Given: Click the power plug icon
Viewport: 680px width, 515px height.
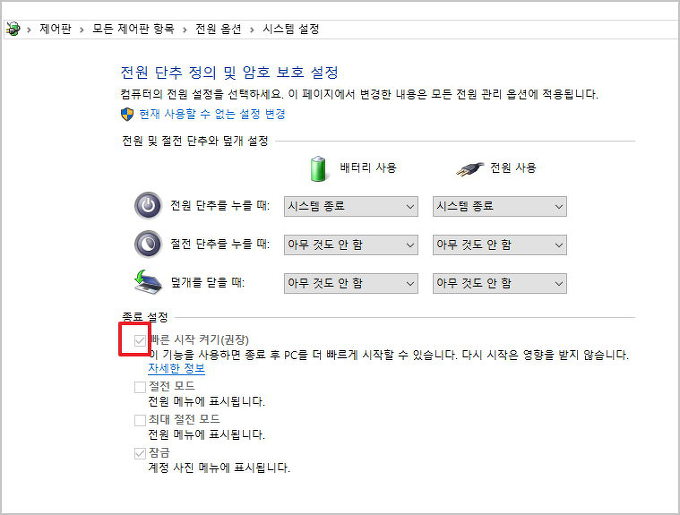Looking at the screenshot, I should (468, 169).
